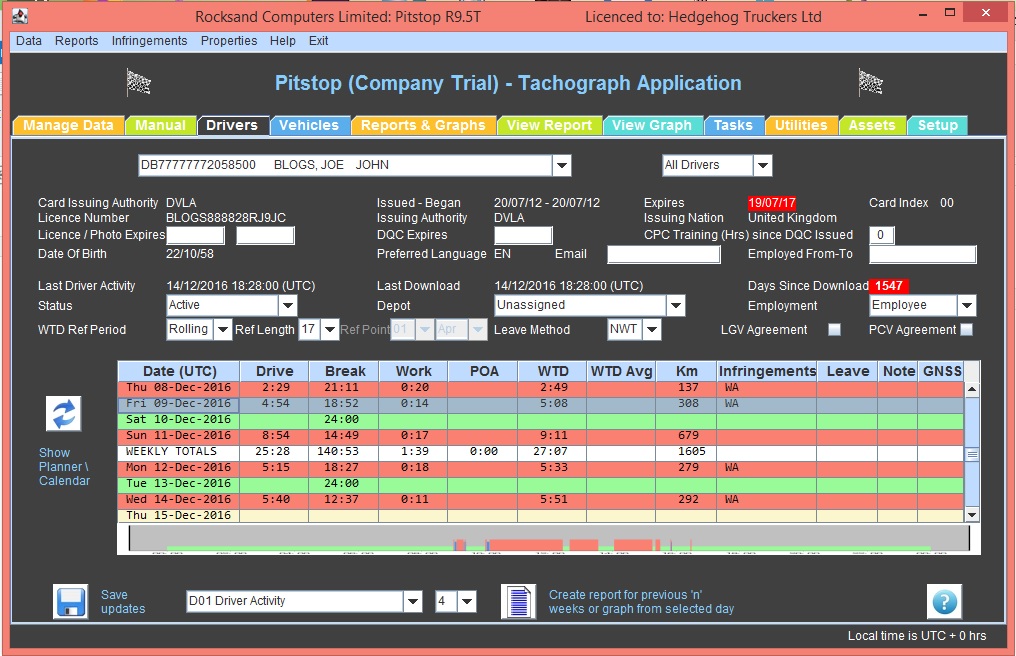Switch to the Tasks tab

733,125
